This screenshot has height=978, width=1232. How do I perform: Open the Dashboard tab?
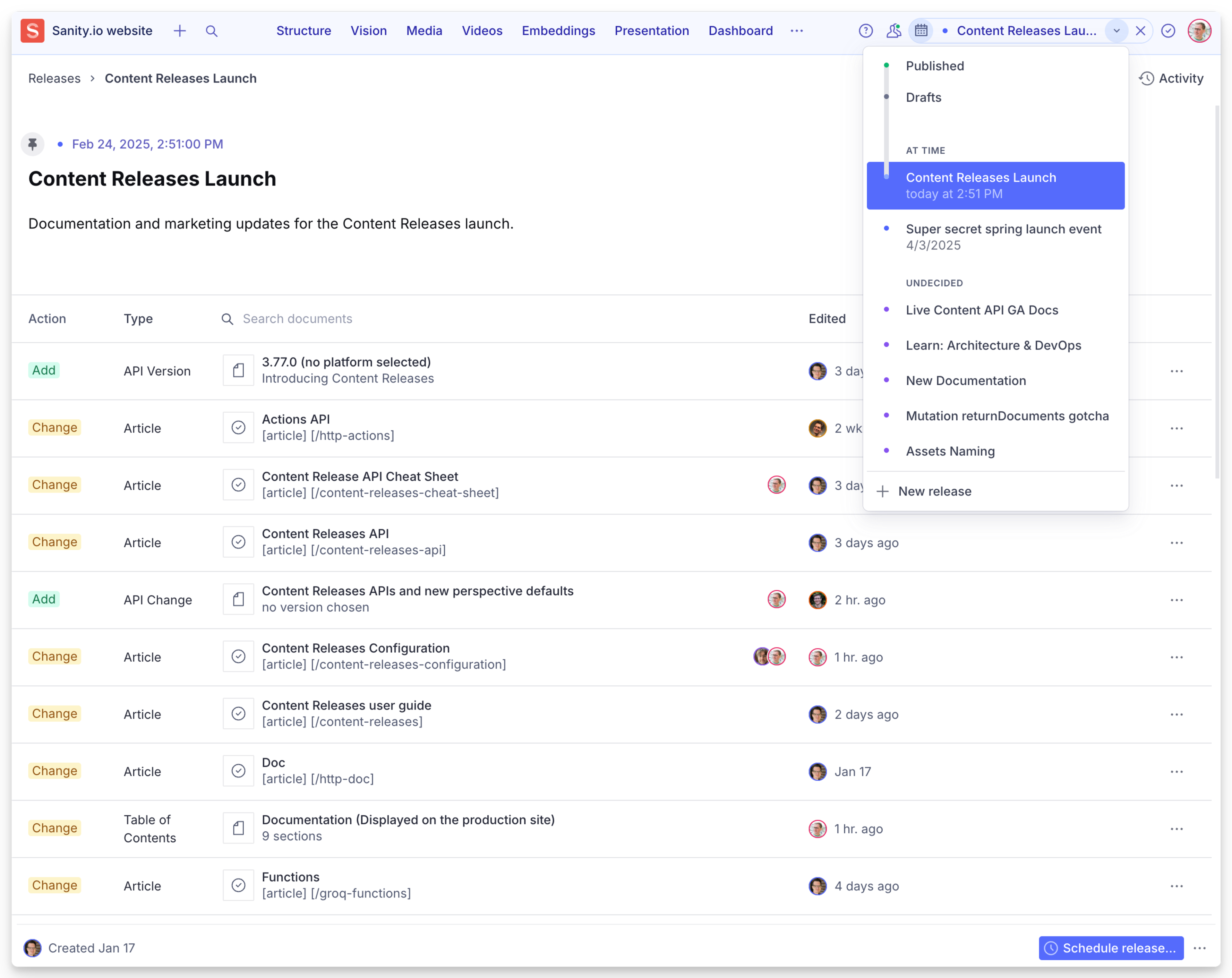coord(740,31)
